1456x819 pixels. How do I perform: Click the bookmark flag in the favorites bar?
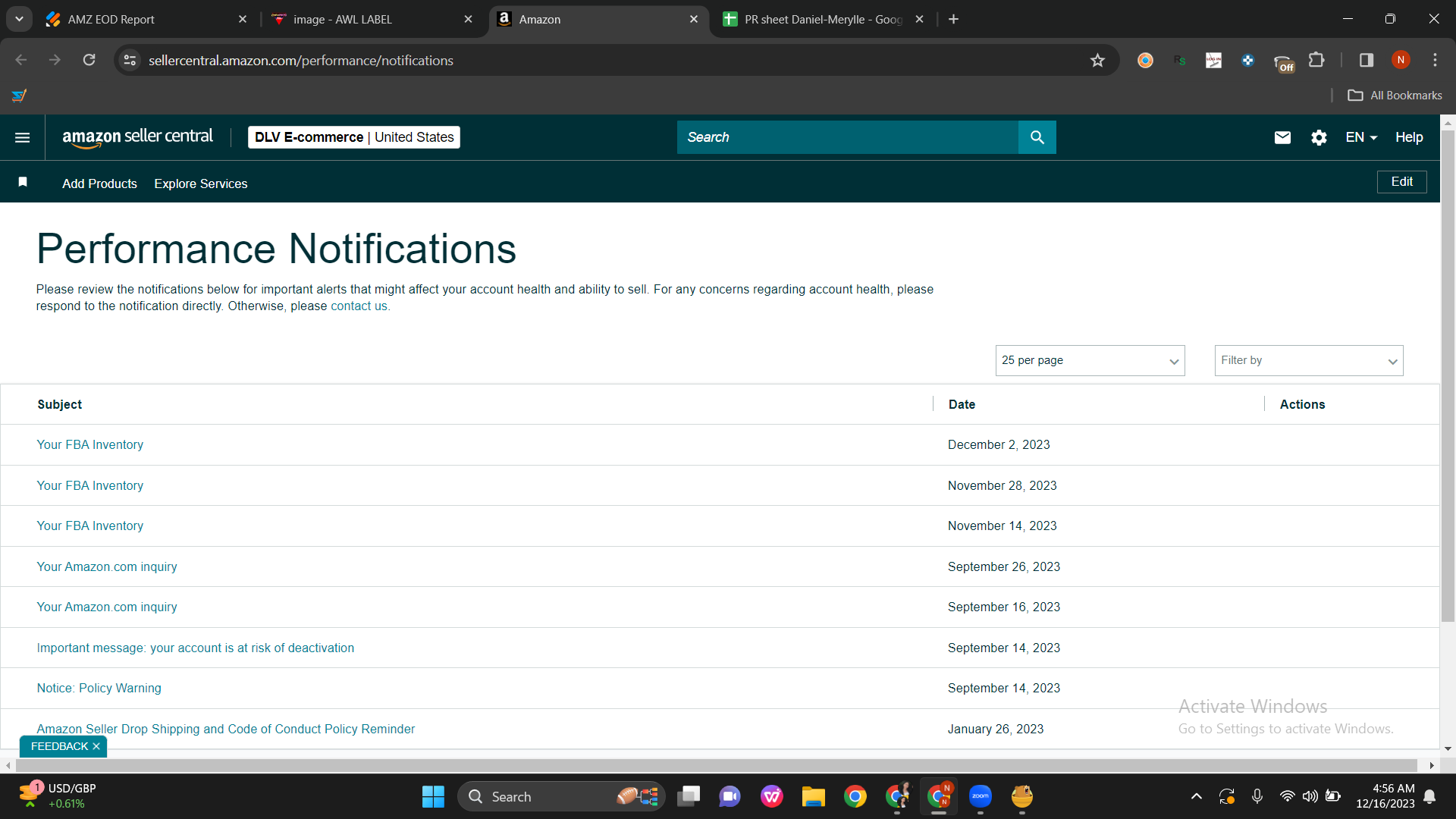coord(23,182)
